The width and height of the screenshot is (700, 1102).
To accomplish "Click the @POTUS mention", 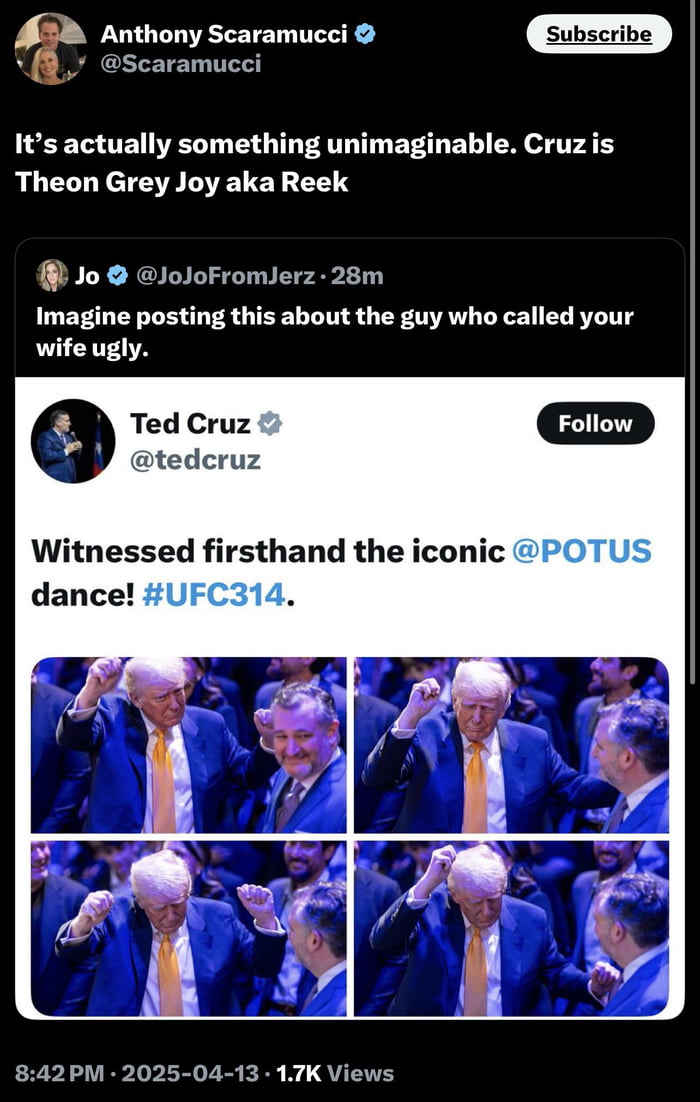I will pos(581,551).
